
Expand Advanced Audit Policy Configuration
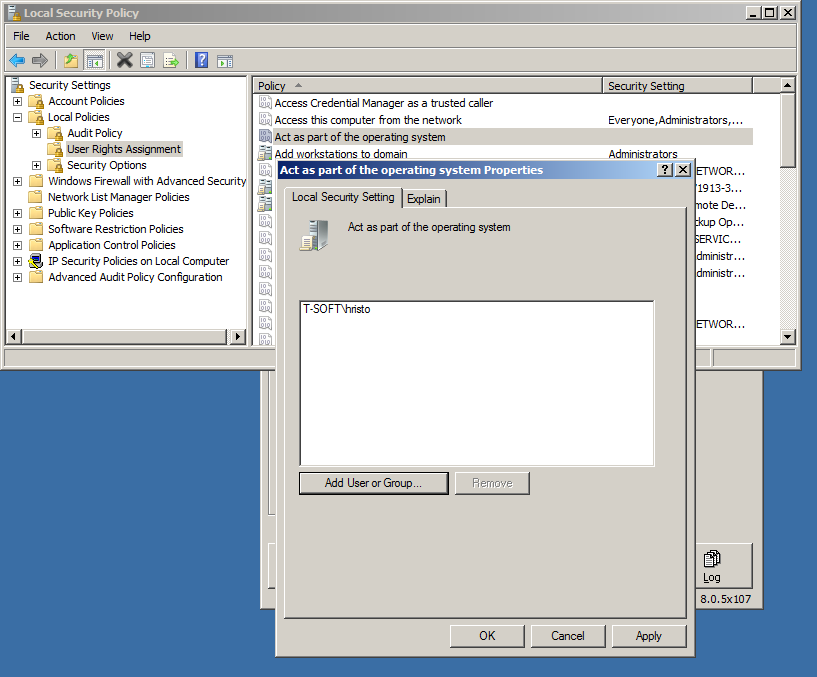pyautogui.click(x=16, y=276)
